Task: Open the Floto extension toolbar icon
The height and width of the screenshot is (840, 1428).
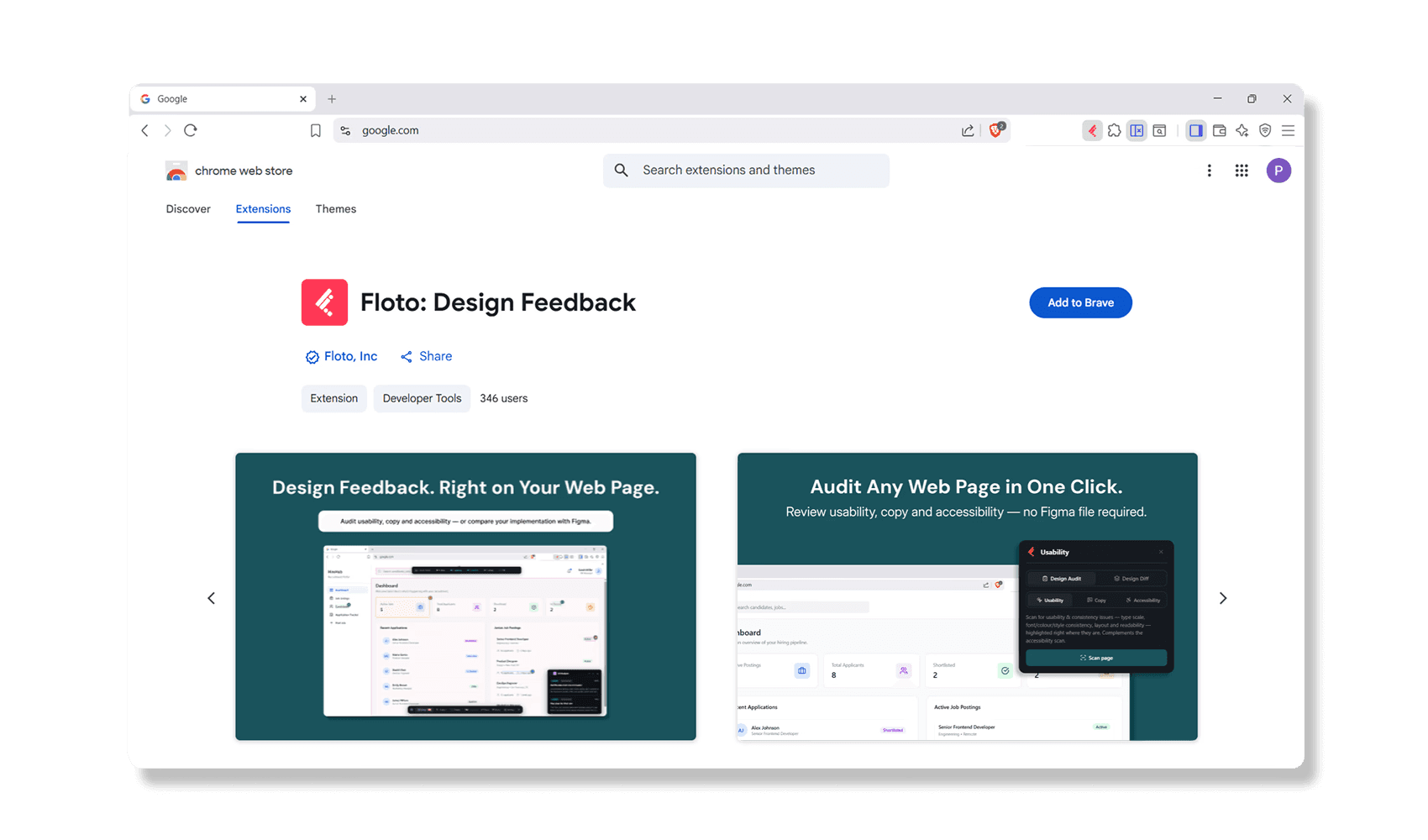Action: (1092, 130)
